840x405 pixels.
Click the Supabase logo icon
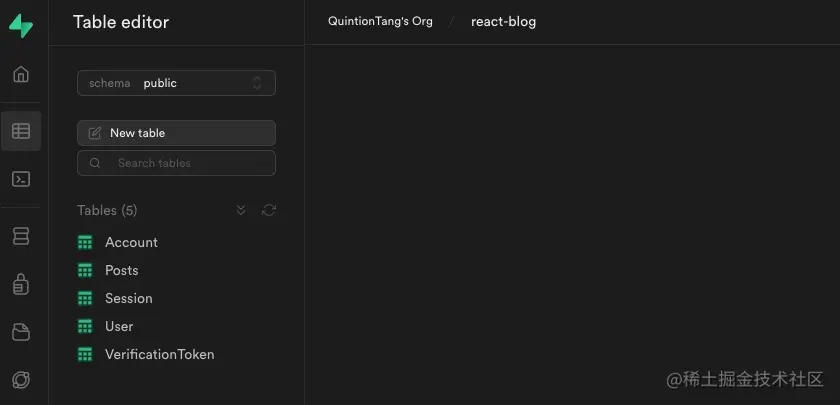pos(21,26)
